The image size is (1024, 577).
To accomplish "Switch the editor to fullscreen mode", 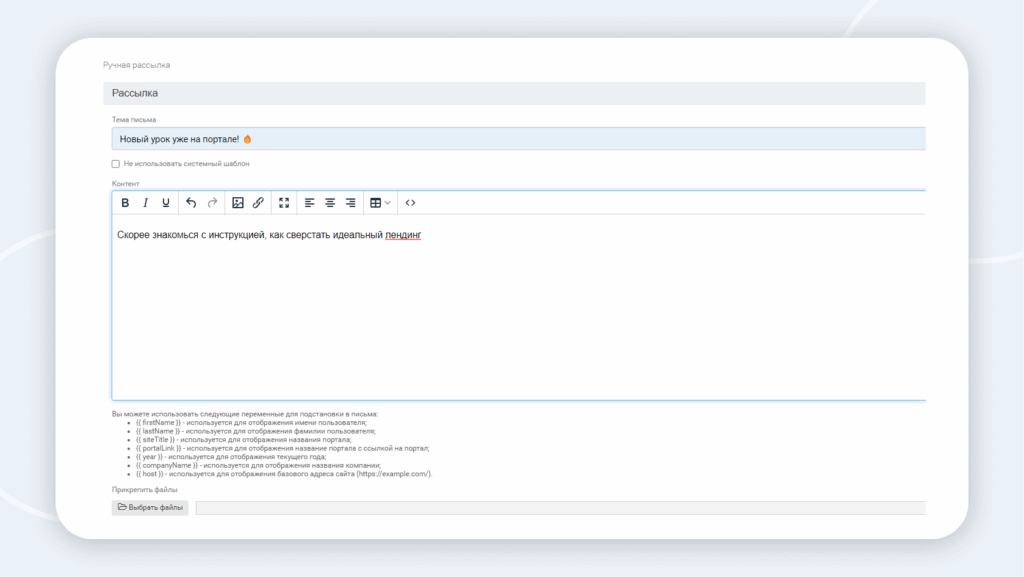I will [284, 203].
